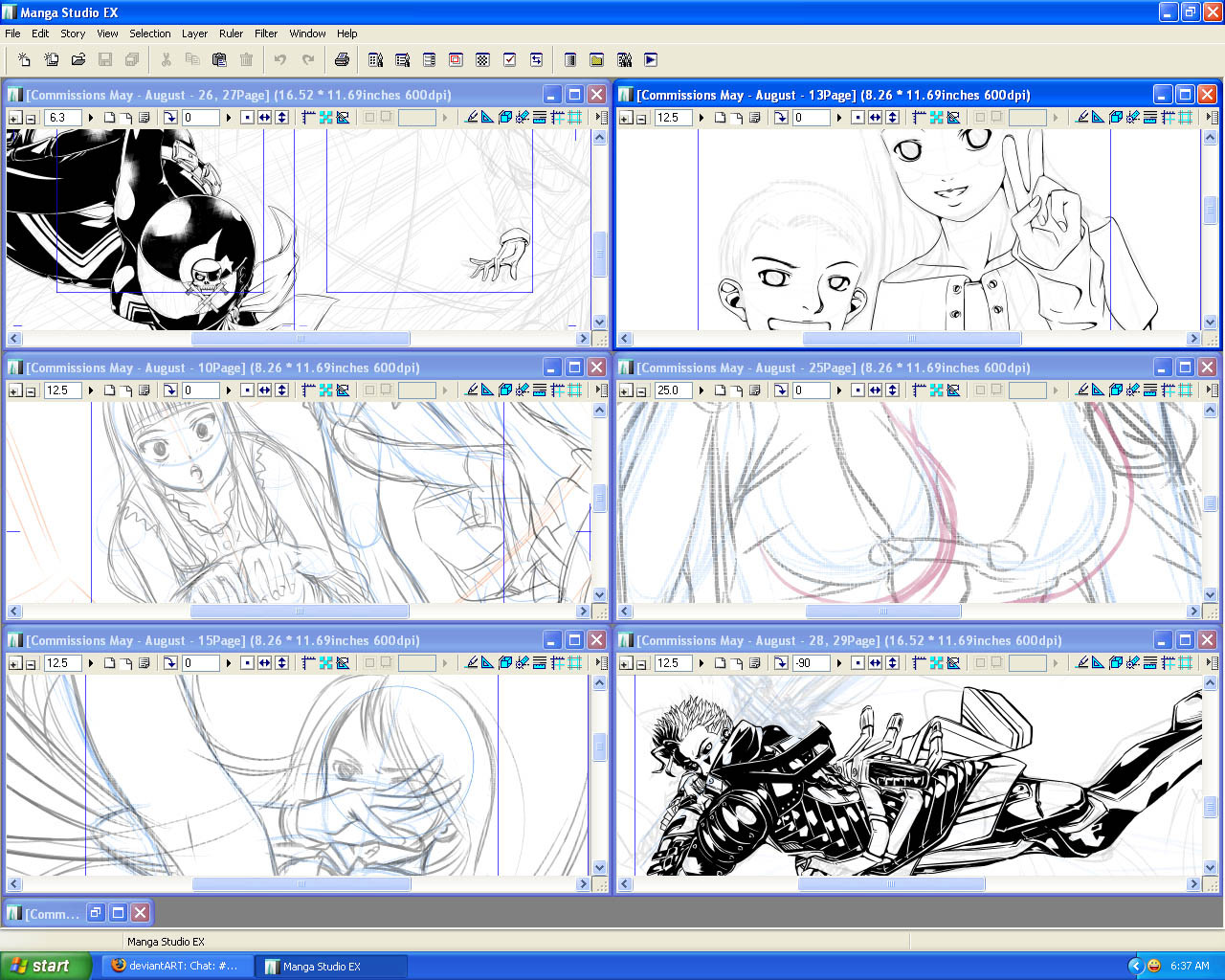Click the third ruler-group icon in 25Page window

(953, 390)
